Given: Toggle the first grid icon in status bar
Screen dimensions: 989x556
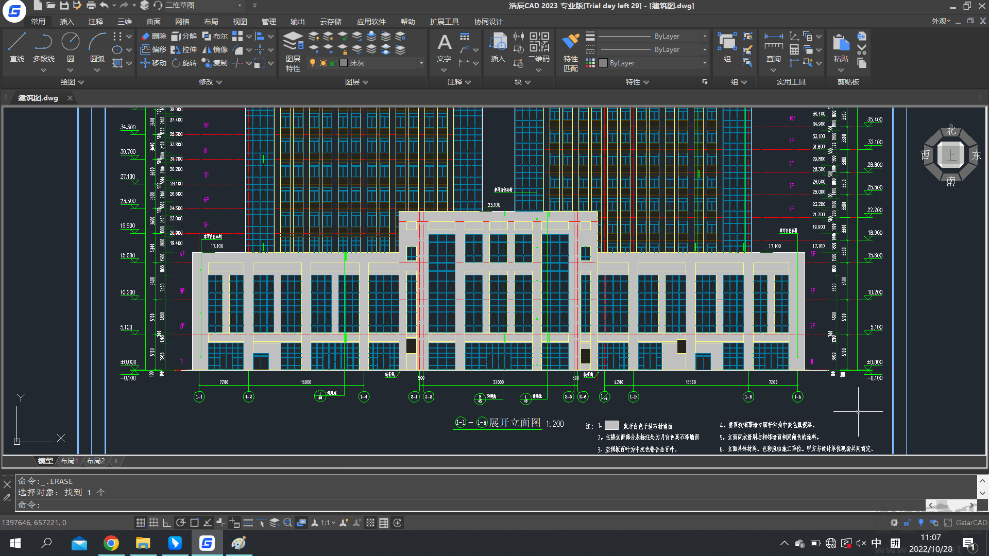Looking at the screenshot, I should 141,522.
